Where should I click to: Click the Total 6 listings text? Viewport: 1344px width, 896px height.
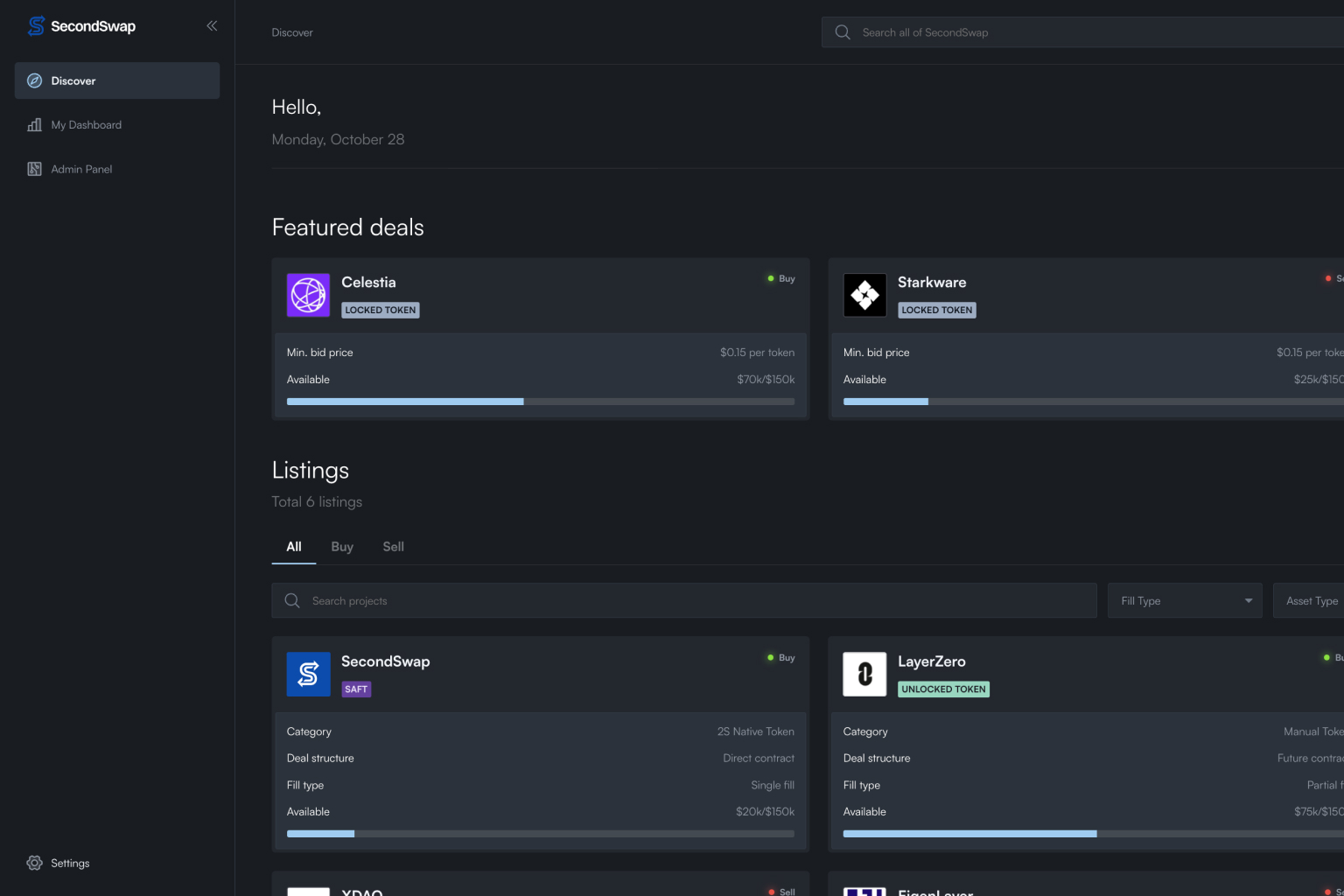click(x=317, y=502)
